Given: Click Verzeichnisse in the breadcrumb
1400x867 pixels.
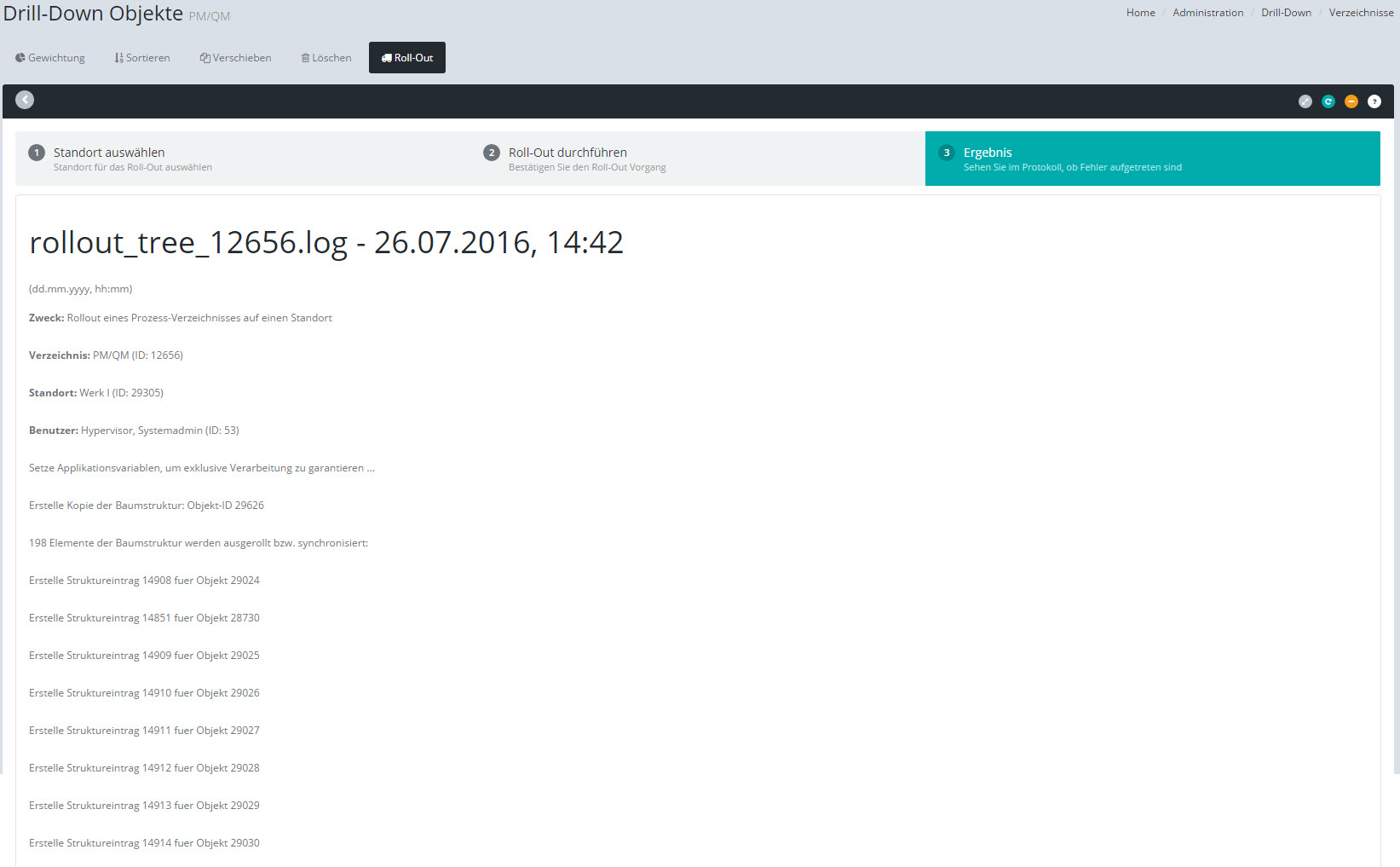Looking at the screenshot, I should [x=1361, y=13].
